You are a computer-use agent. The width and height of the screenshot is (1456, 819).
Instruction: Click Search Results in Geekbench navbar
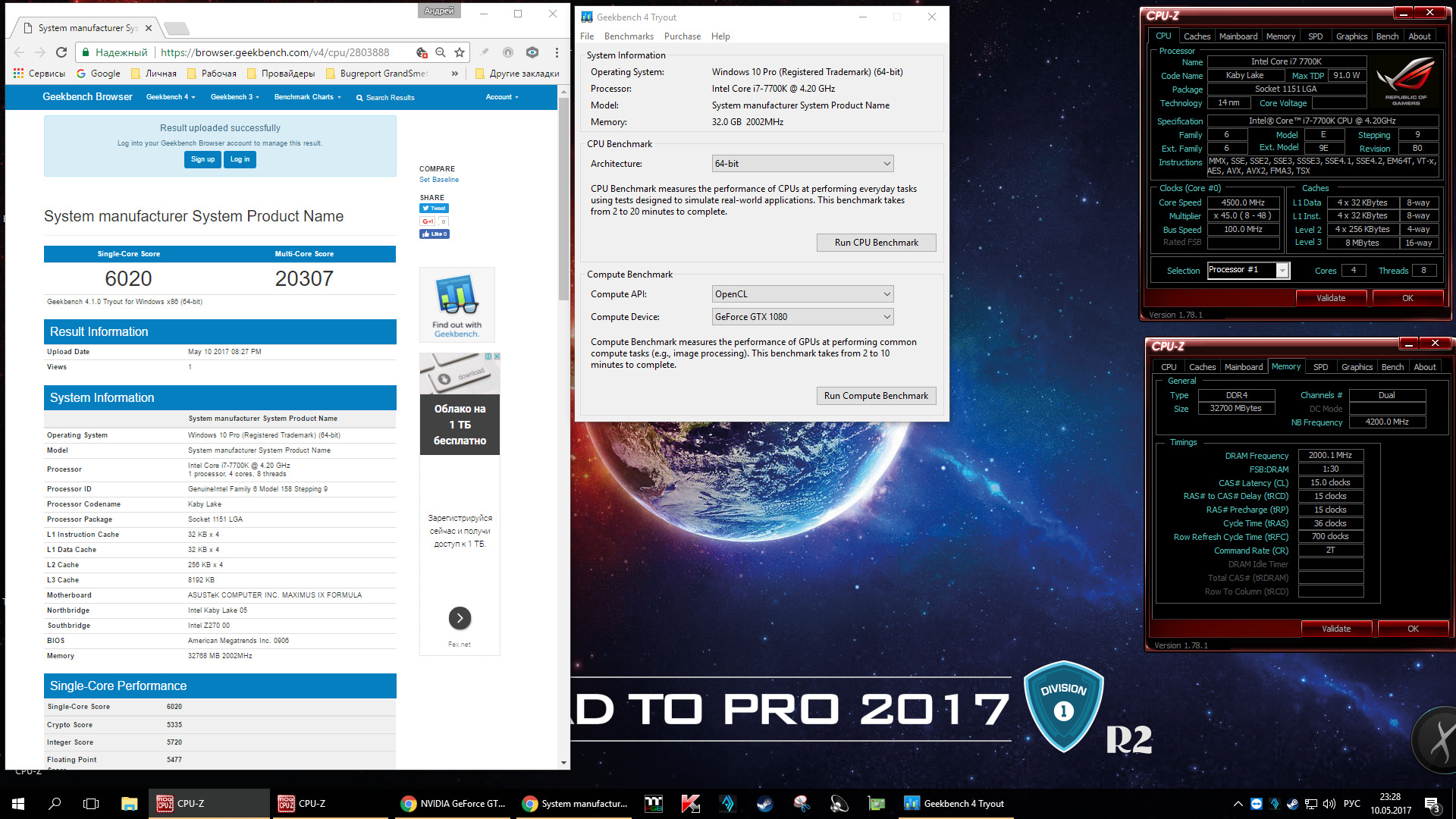[x=385, y=97]
